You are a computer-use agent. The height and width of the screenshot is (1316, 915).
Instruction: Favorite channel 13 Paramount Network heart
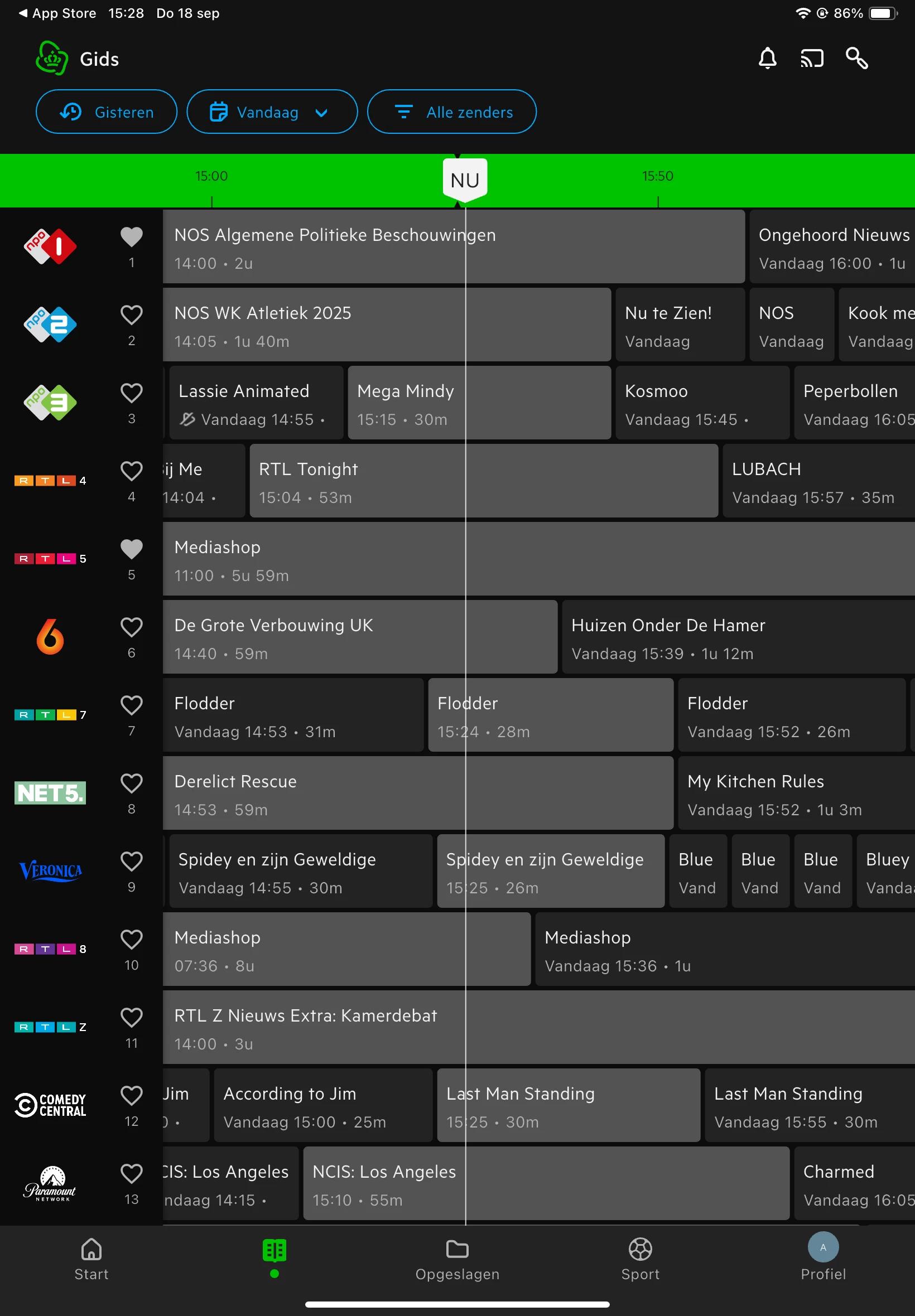tap(131, 1174)
